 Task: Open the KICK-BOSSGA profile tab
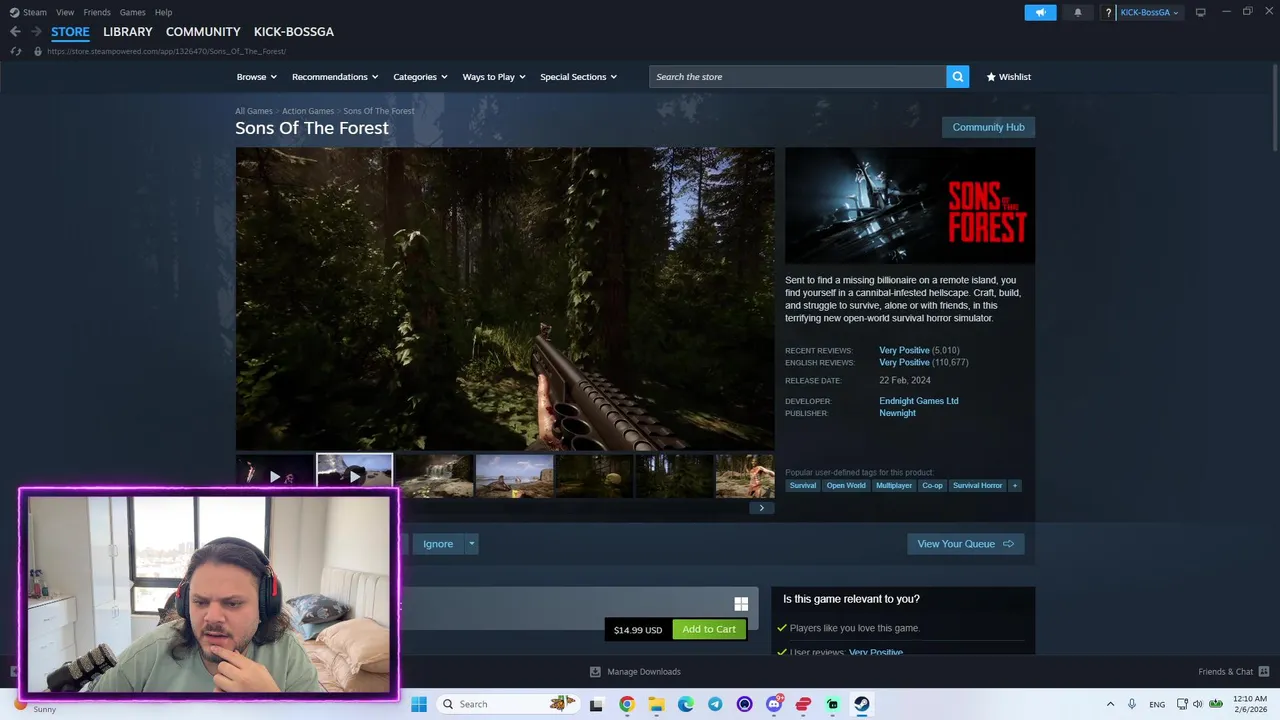tap(294, 32)
